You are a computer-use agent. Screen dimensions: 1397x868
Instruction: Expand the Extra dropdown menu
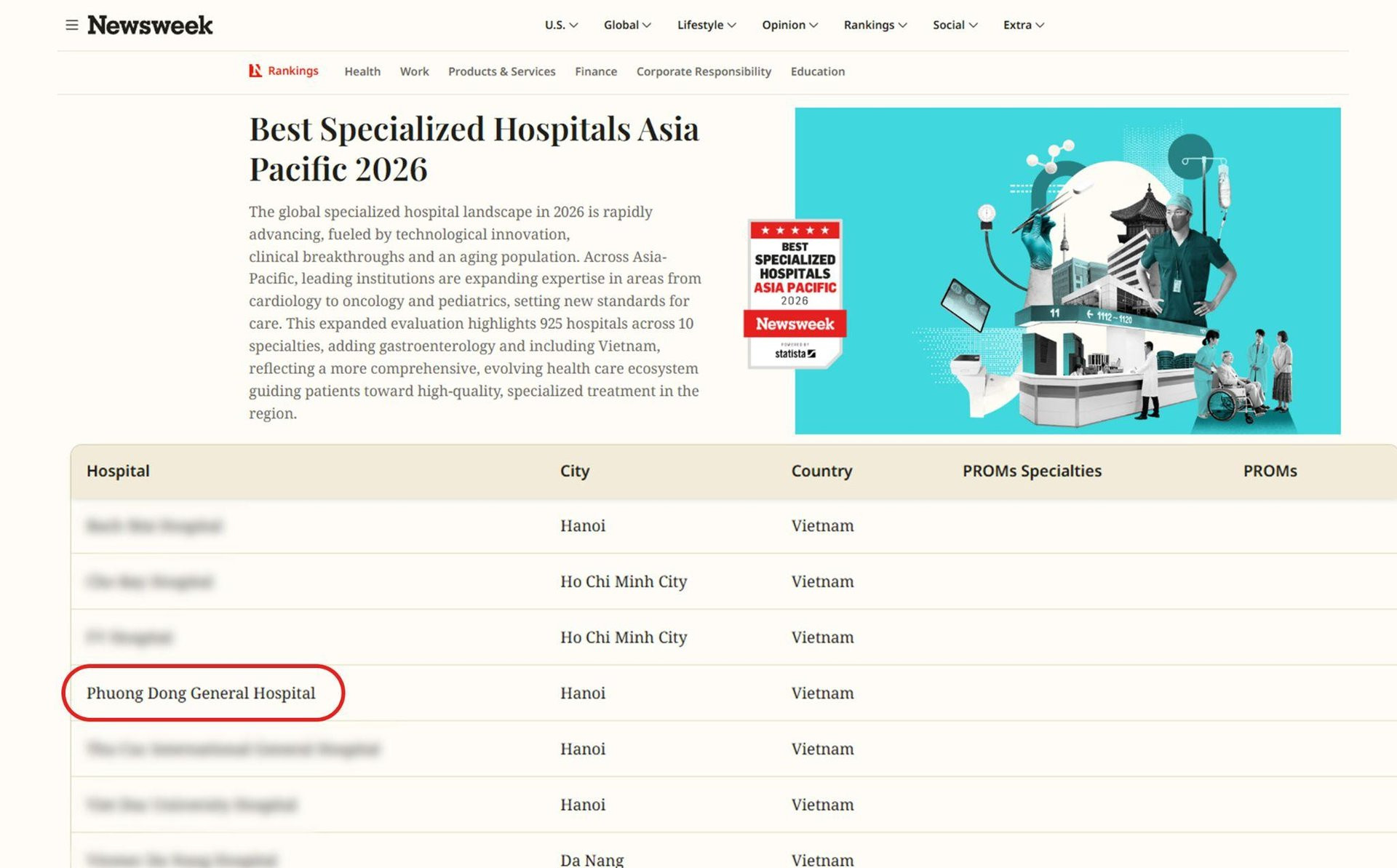click(x=1024, y=25)
